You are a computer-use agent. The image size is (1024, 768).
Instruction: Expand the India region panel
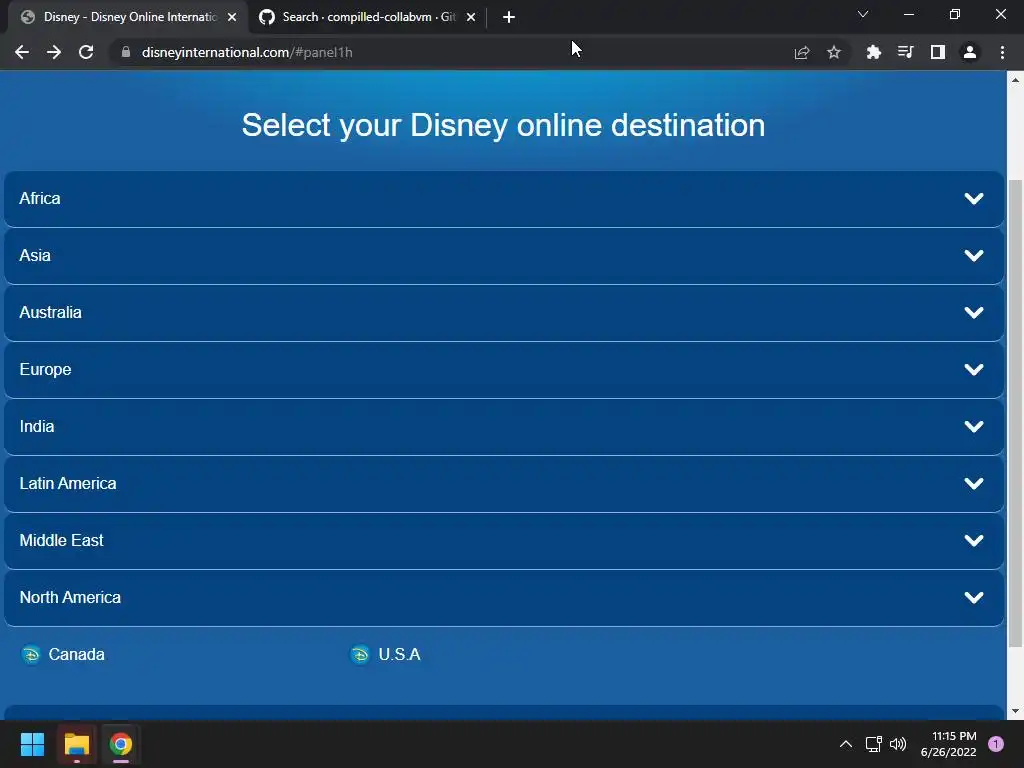coord(504,426)
